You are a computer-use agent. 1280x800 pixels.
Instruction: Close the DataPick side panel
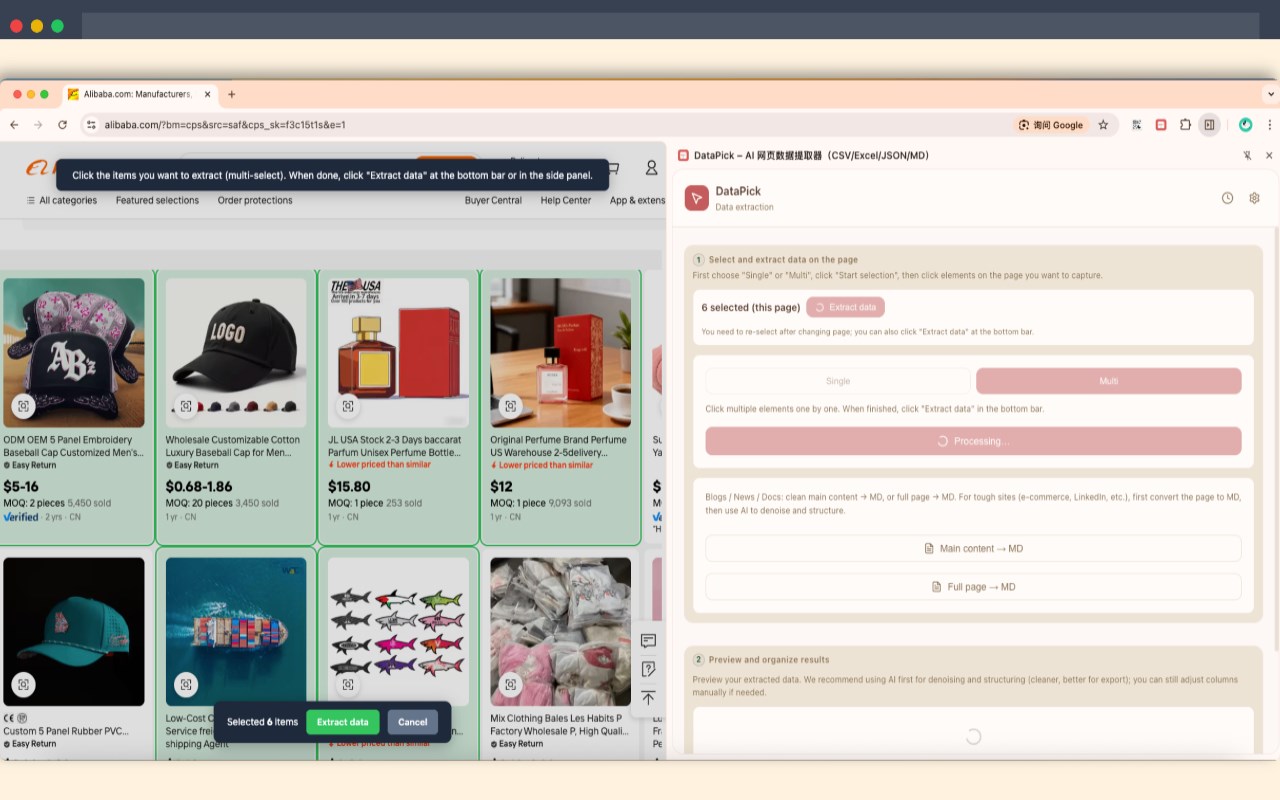[x=1269, y=156]
